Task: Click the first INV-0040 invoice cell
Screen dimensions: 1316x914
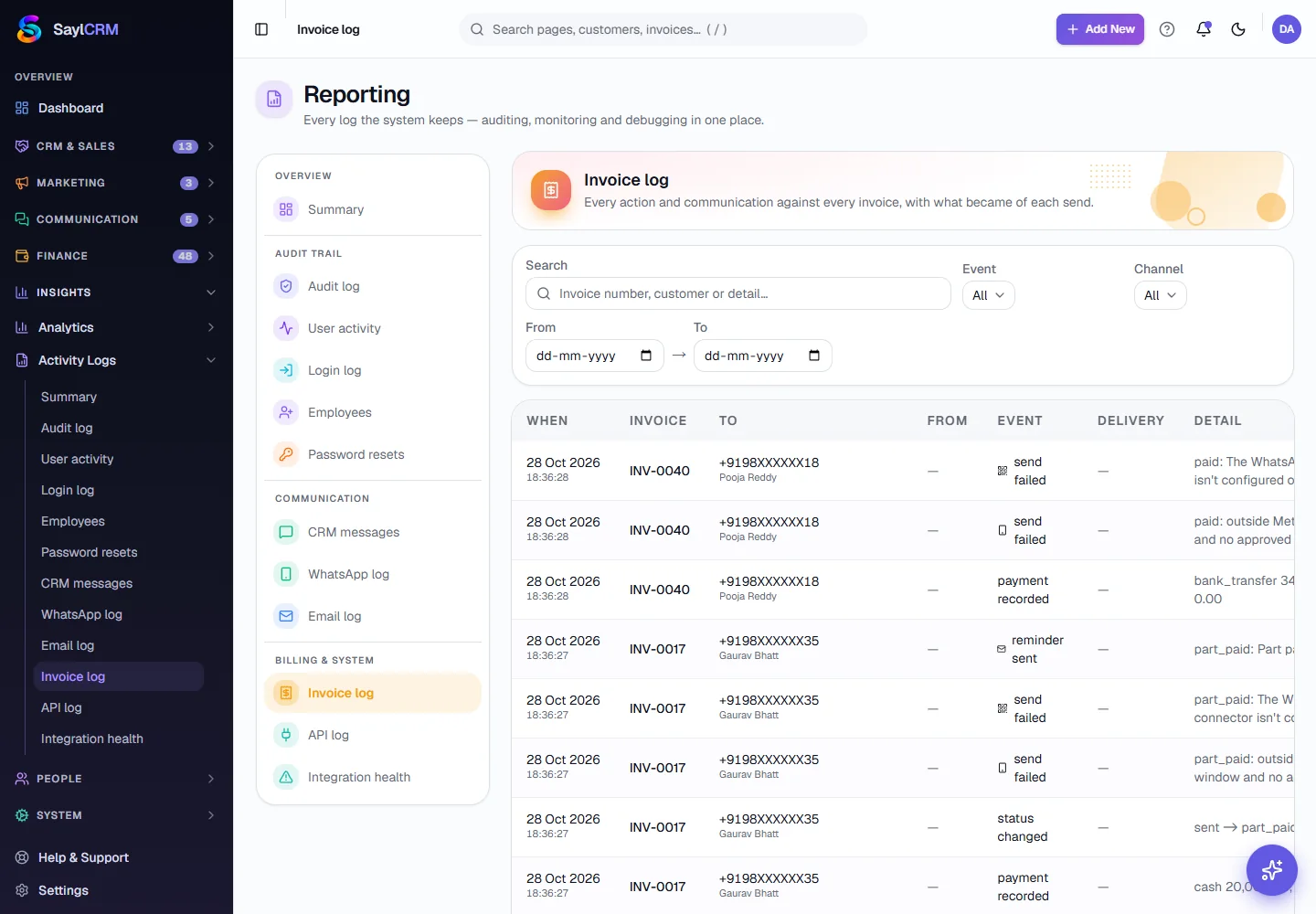Action: (x=660, y=471)
